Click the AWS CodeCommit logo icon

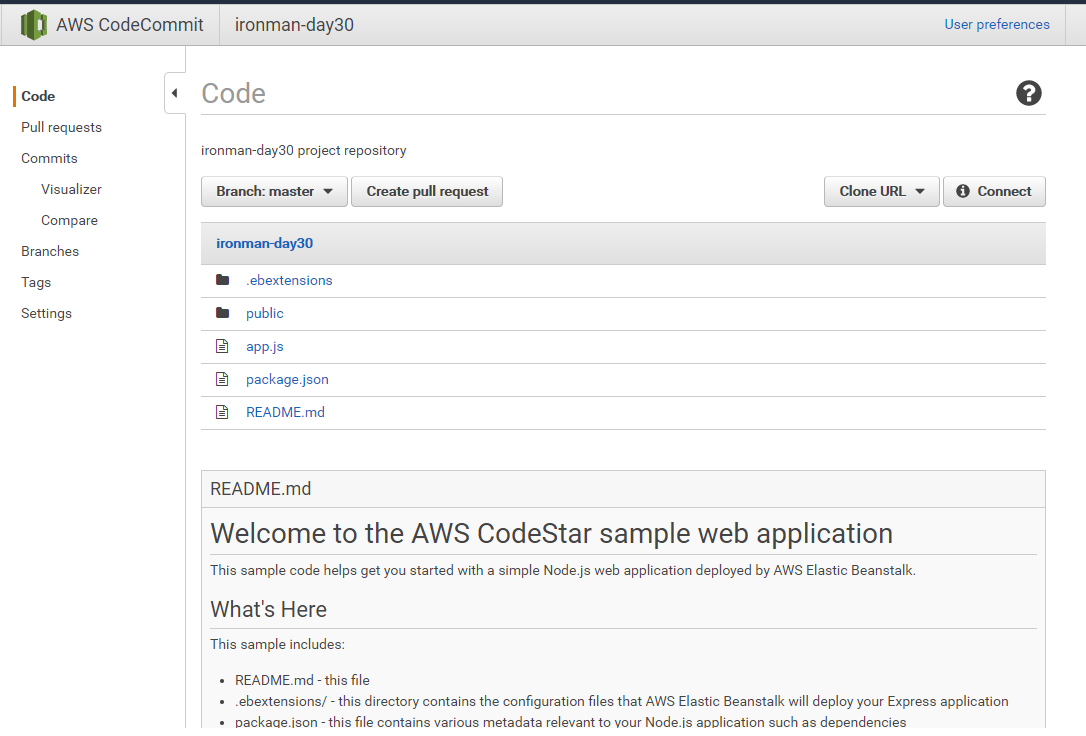(x=34, y=25)
